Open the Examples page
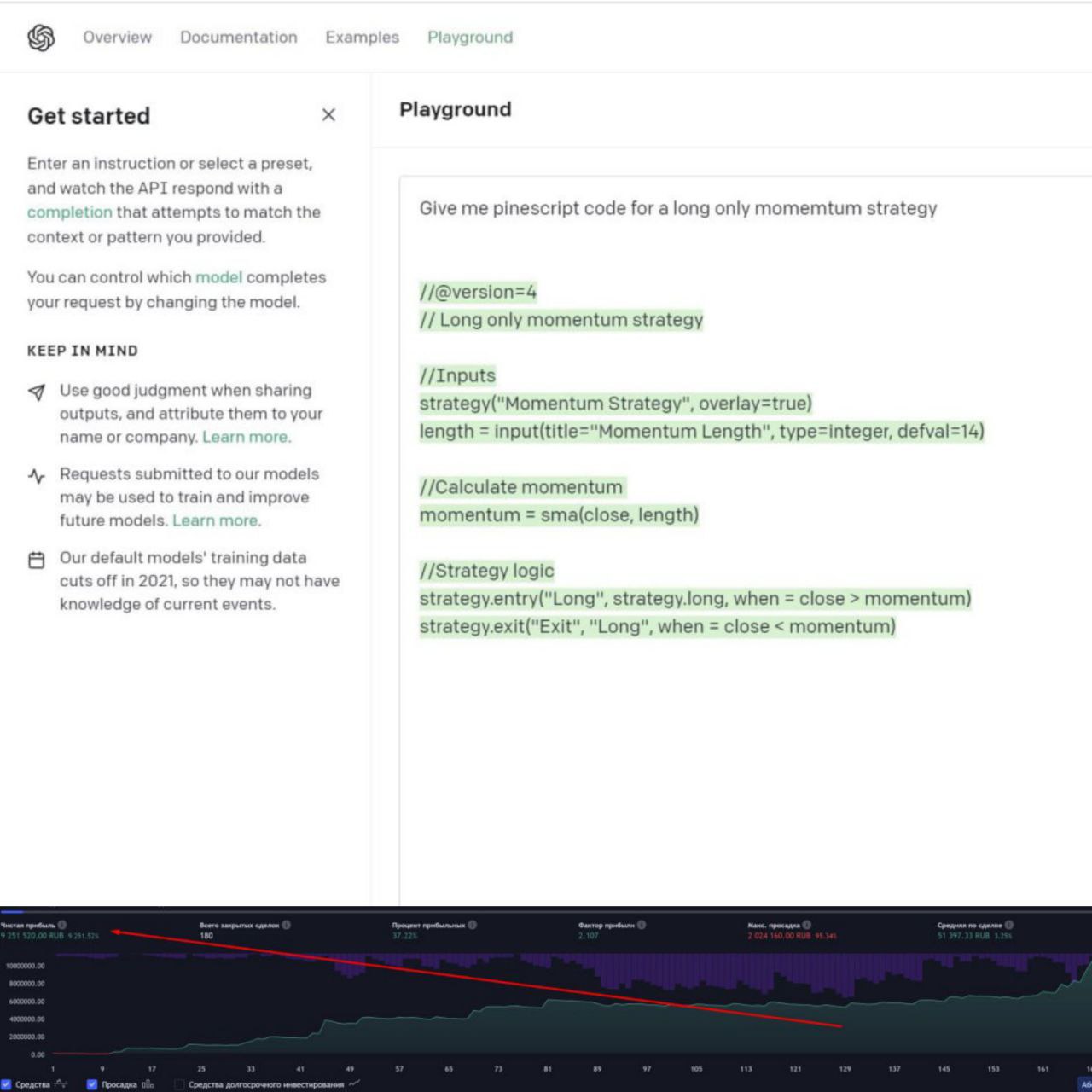The width and height of the screenshot is (1092, 1092). pyautogui.click(x=363, y=38)
